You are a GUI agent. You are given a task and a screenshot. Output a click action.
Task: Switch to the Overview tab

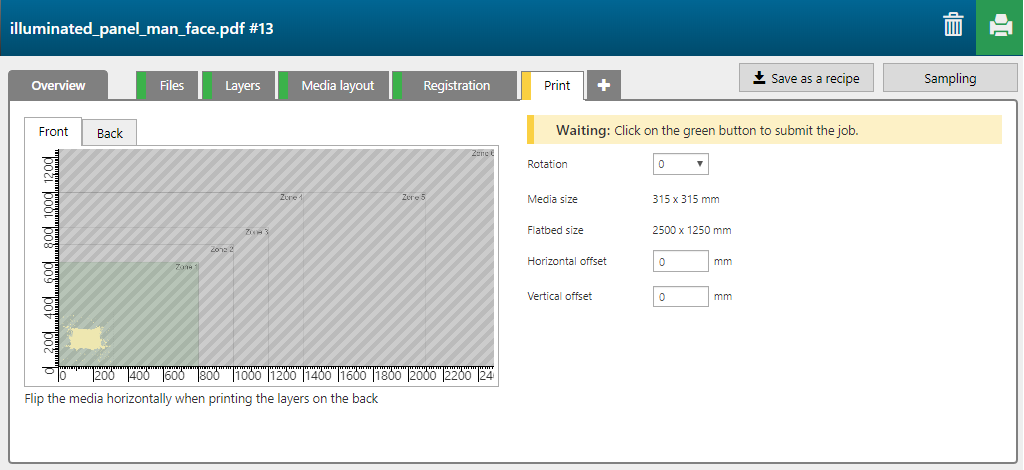(58, 86)
